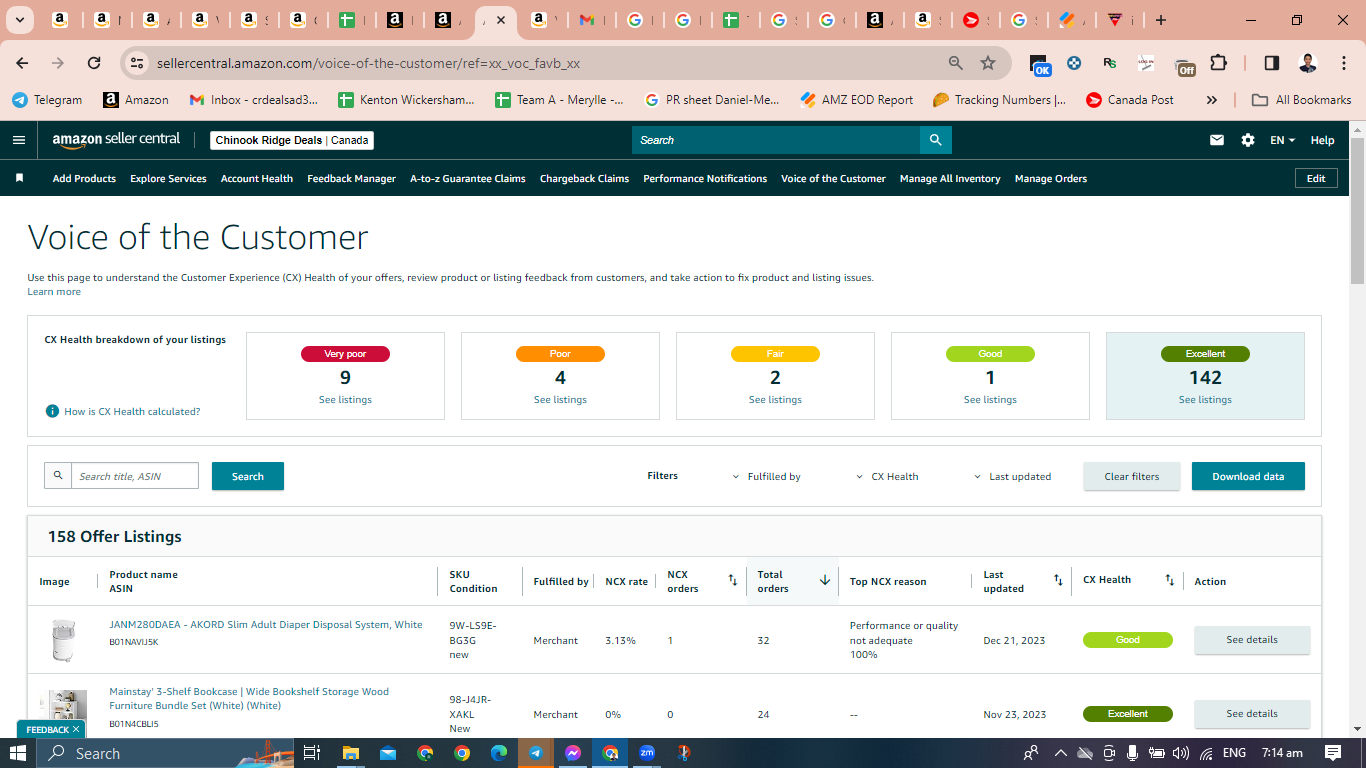Open a new browser tab
The width and height of the screenshot is (1366, 768).
pyautogui.click(x=1160, y=20)
